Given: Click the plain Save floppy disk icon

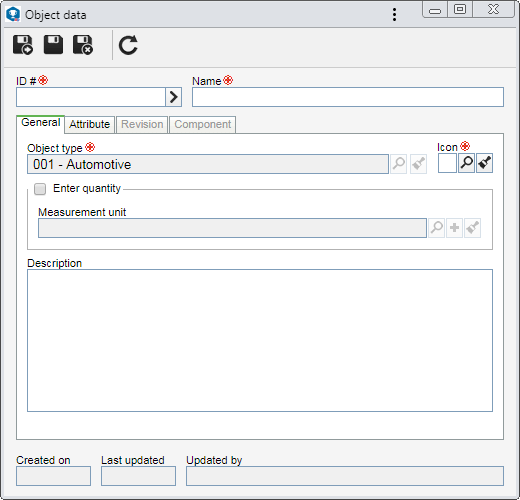Looking at the screenshot, I should click(53, 45).
